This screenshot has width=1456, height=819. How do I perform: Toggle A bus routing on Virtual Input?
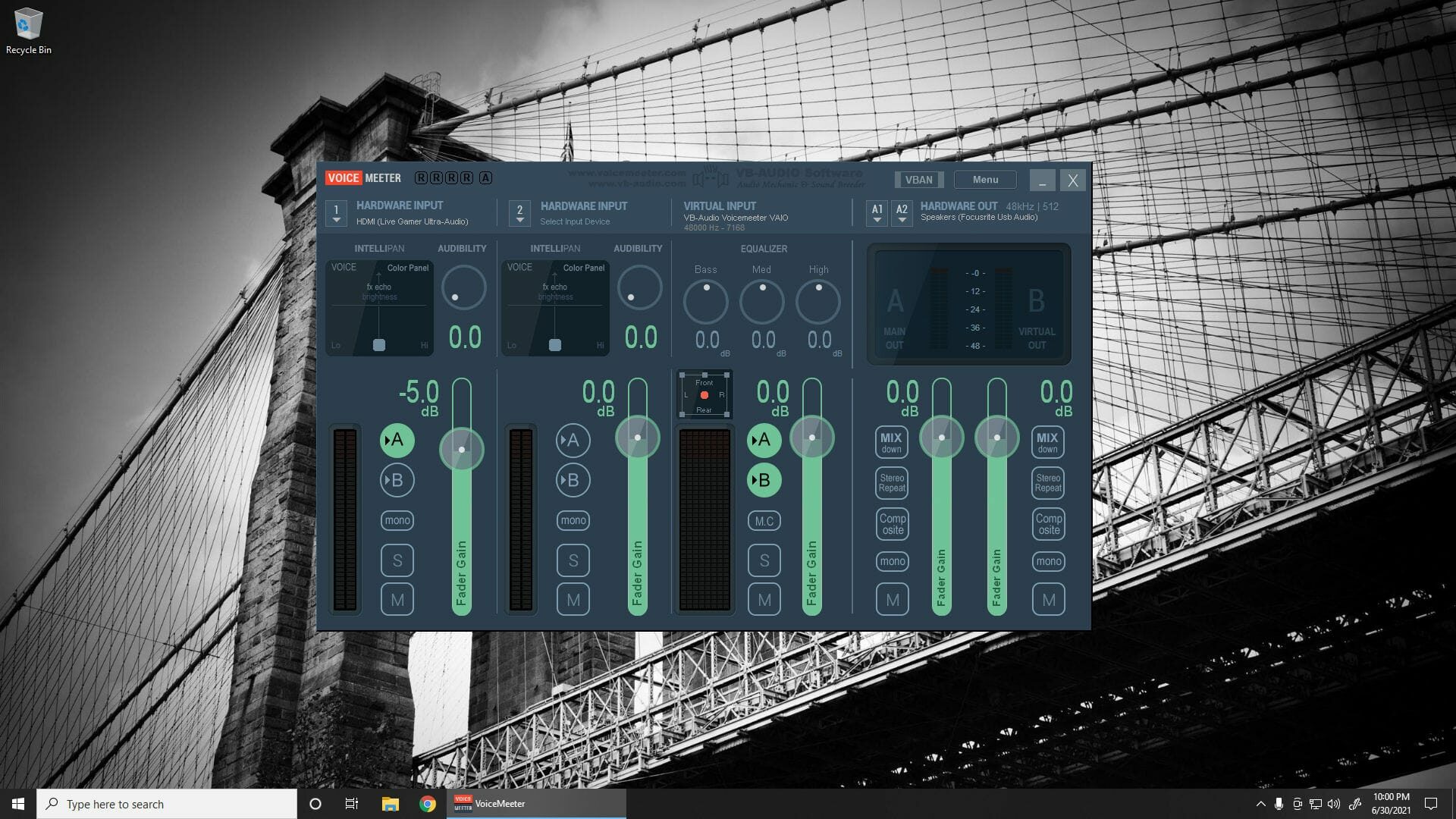764,441
